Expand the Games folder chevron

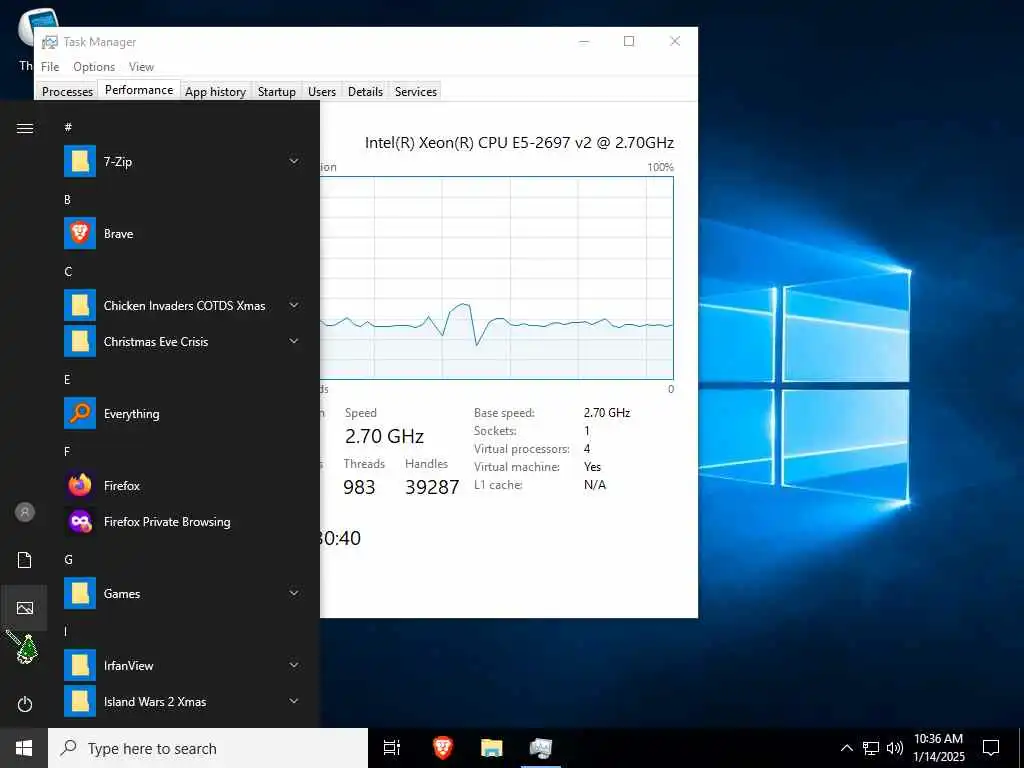294,593
